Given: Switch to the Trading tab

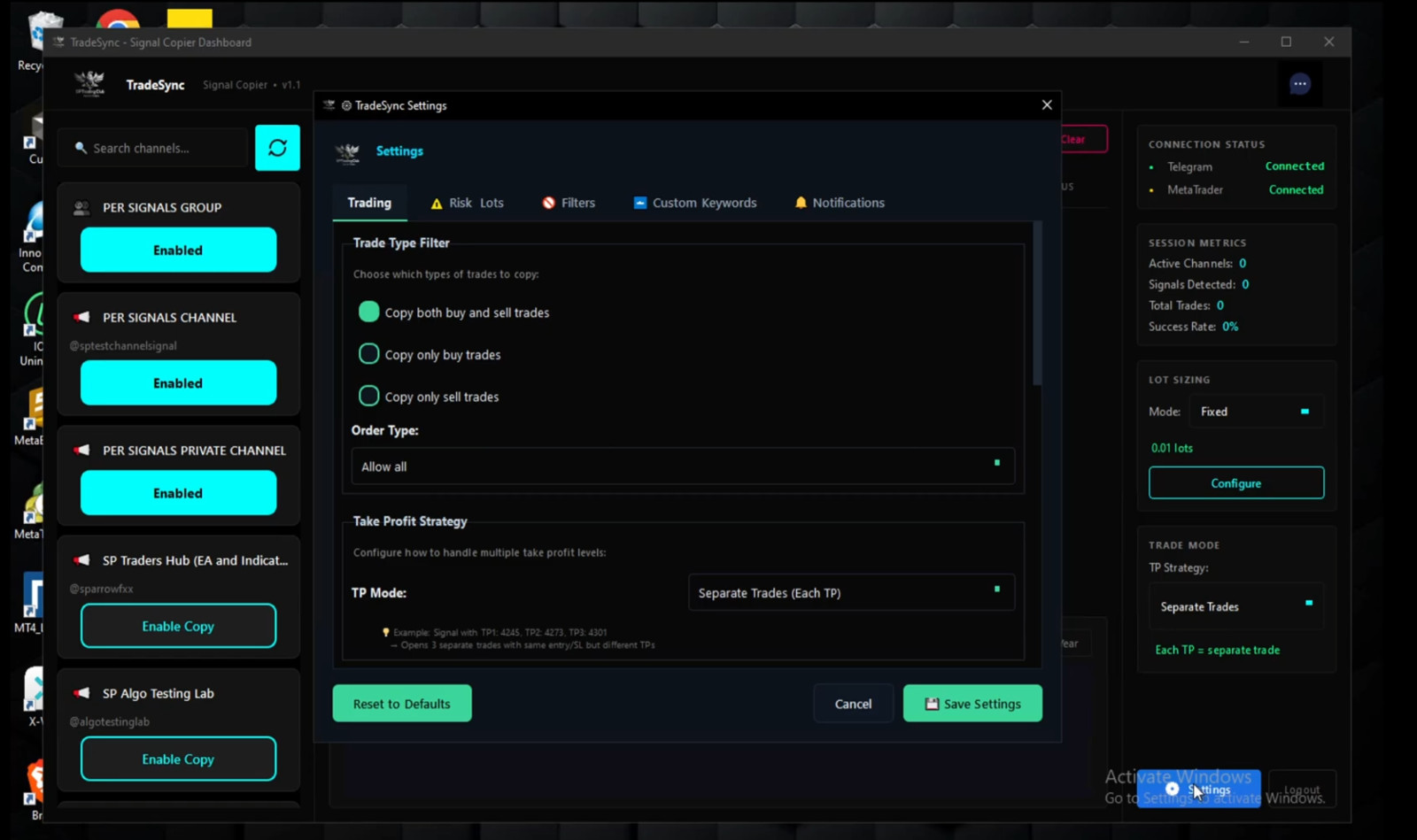Looking at the screenshot, I should tap(369, 203).
